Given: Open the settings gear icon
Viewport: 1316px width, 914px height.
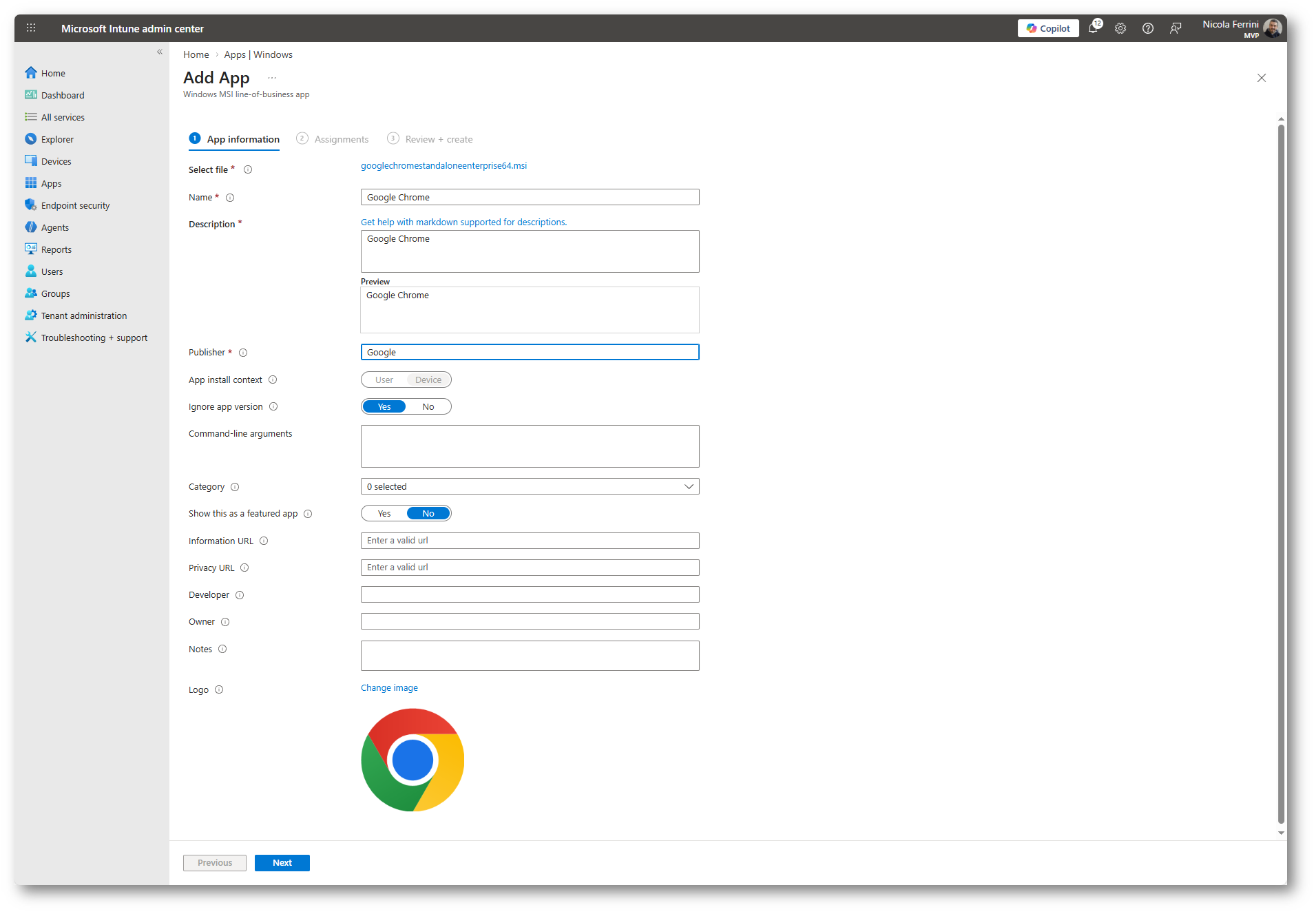Looking at the screenshot, I should [x=1120, y=28].
